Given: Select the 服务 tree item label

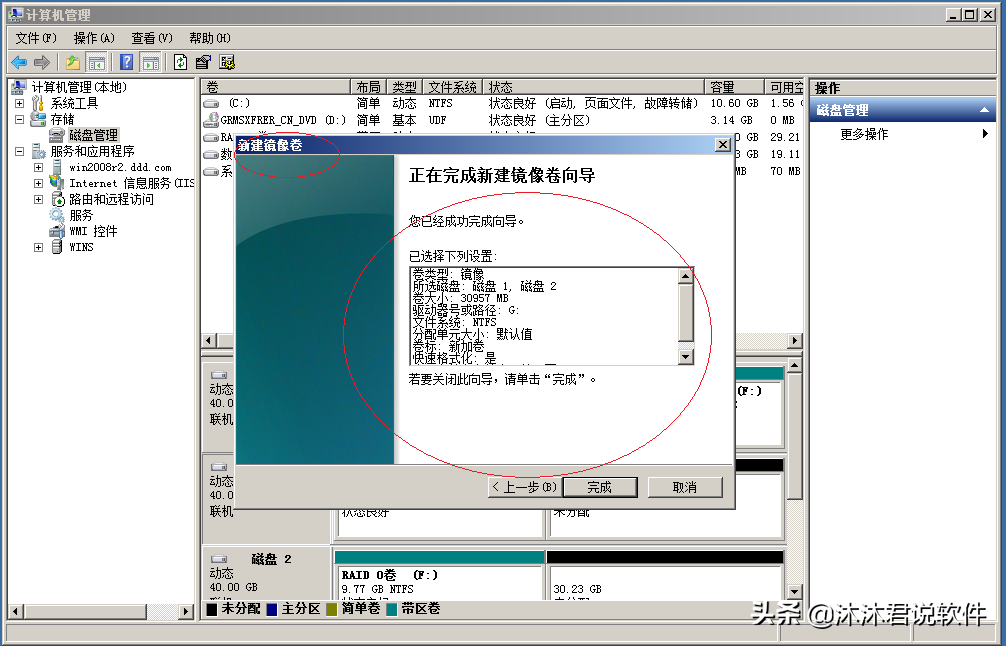Looking at the screenshot, I should [x=81, y=215].
